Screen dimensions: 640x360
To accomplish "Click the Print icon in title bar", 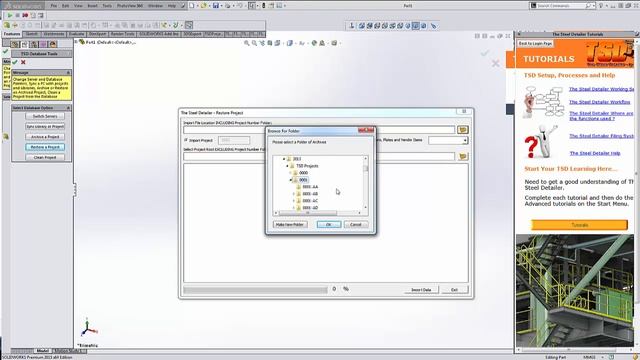I will (x=228, y=6).
